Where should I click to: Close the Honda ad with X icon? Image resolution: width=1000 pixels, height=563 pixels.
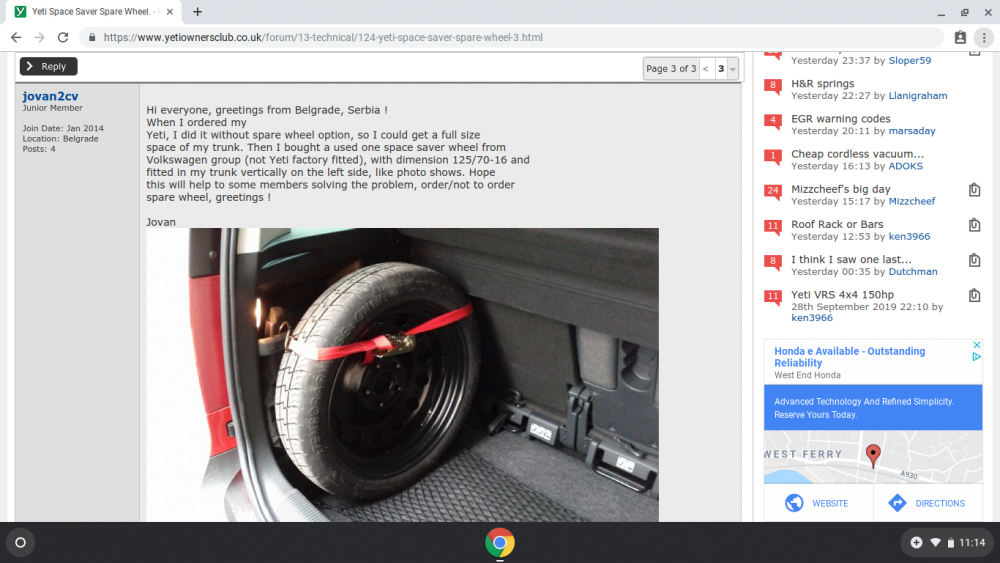pos(976,345)
